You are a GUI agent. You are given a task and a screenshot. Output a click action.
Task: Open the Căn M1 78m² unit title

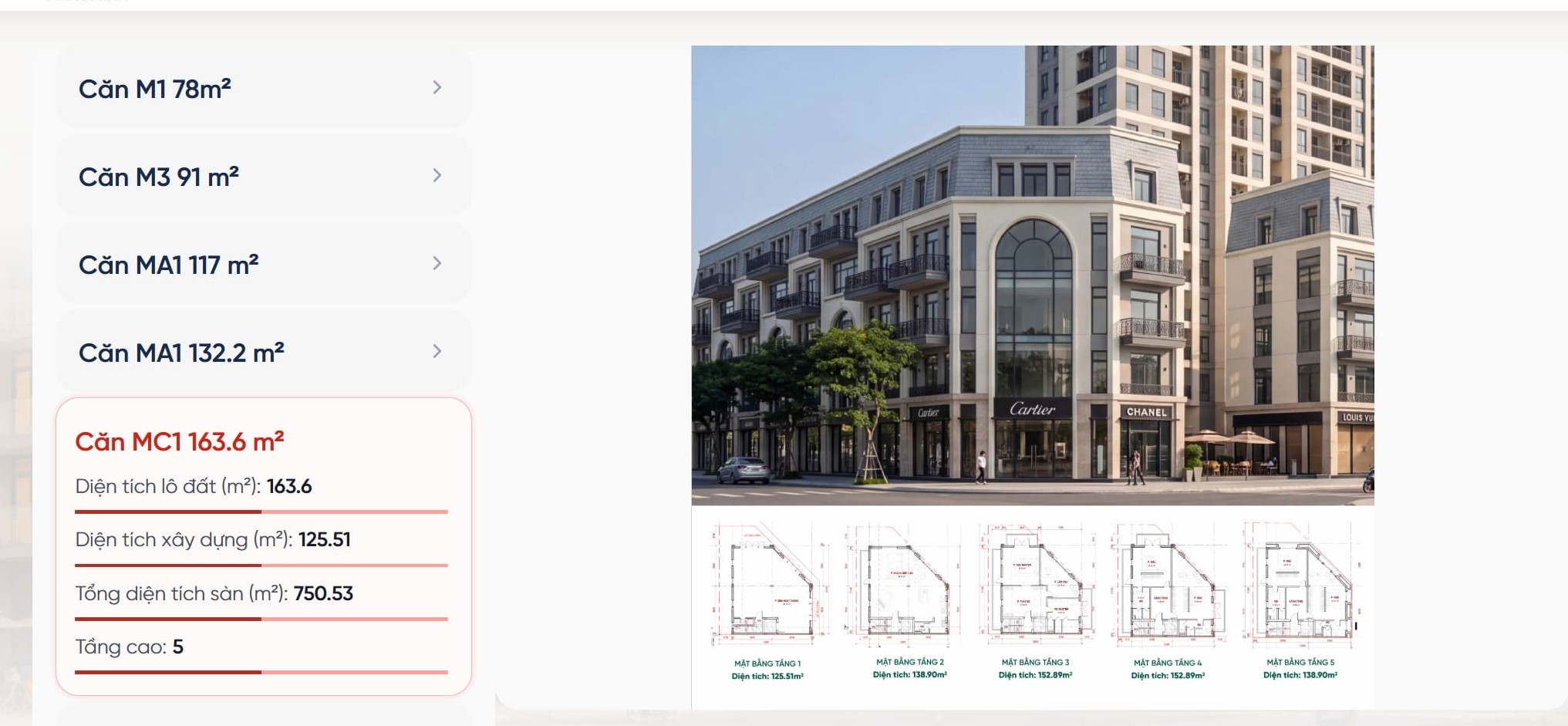[155, 89]
